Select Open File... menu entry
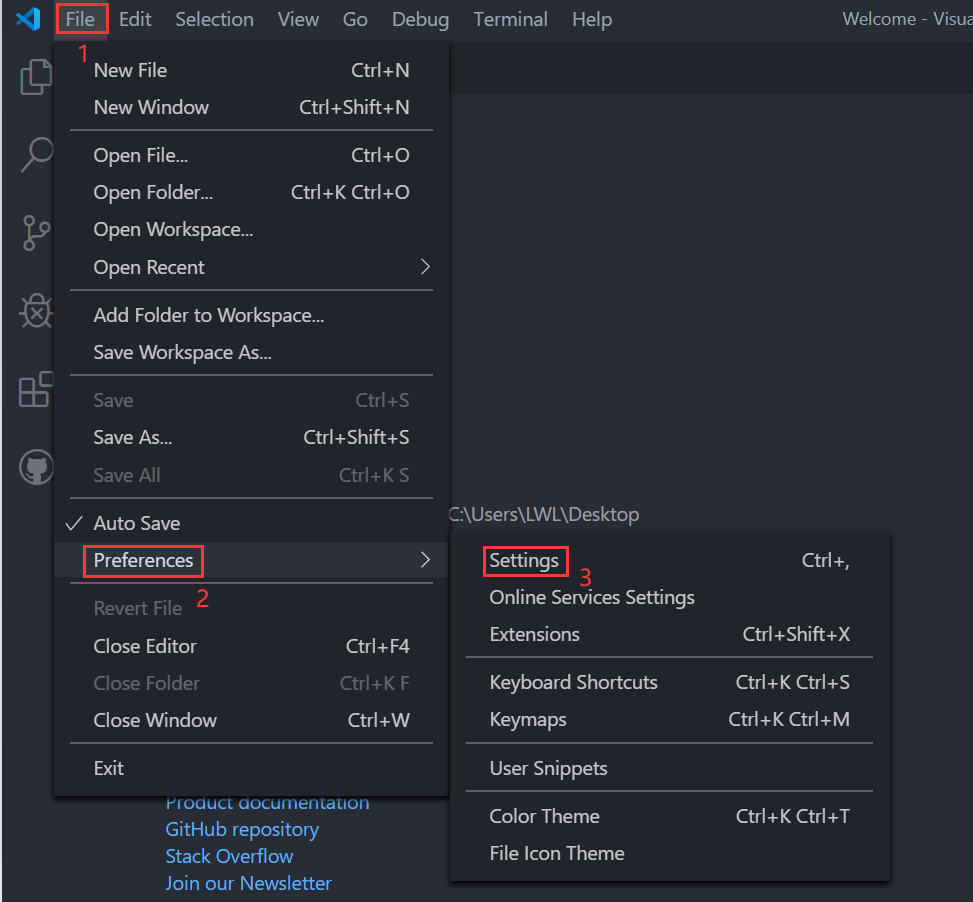 [251, 155]
